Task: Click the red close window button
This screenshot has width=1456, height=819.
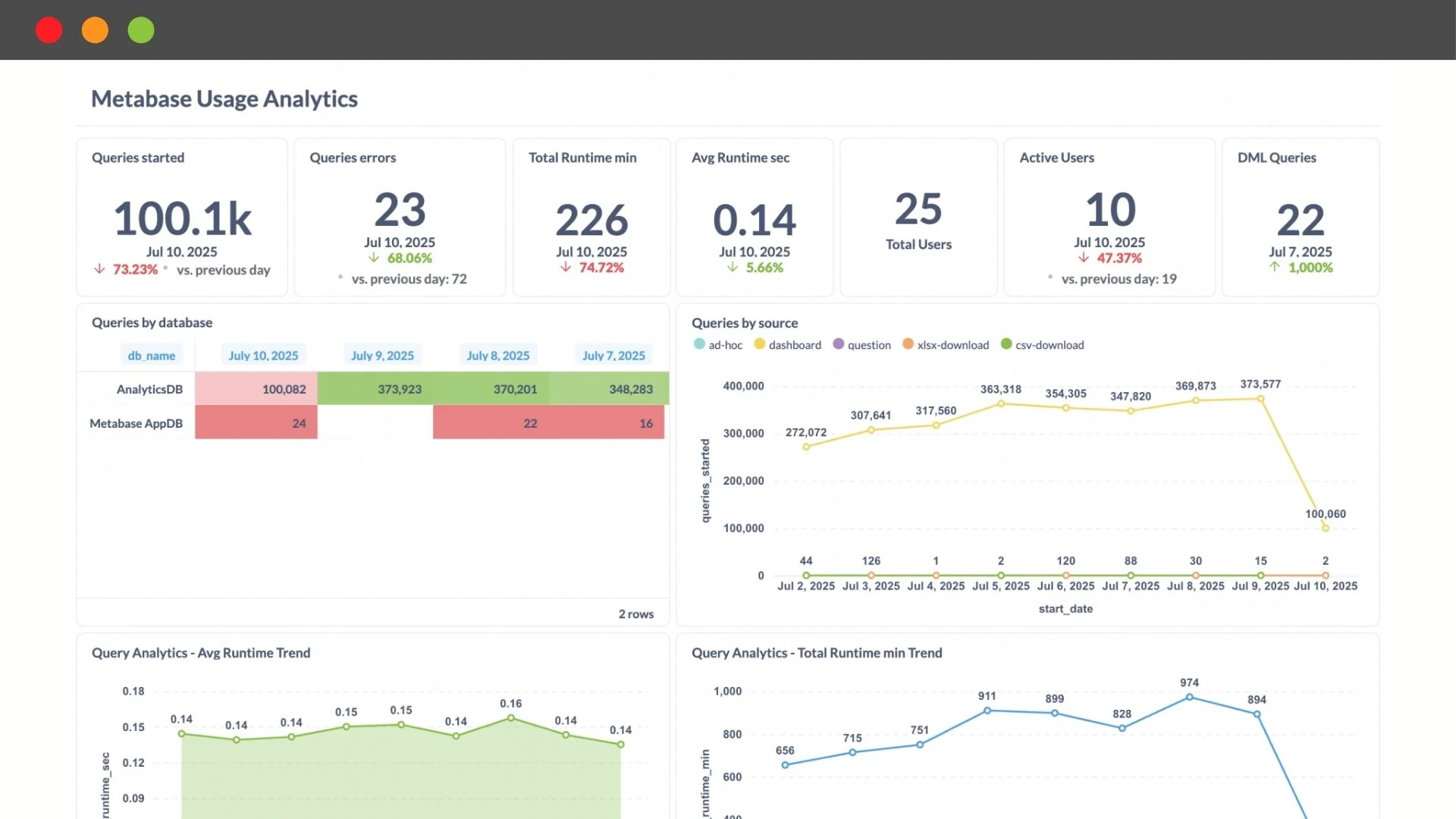Action: click(x=49, y=30)
